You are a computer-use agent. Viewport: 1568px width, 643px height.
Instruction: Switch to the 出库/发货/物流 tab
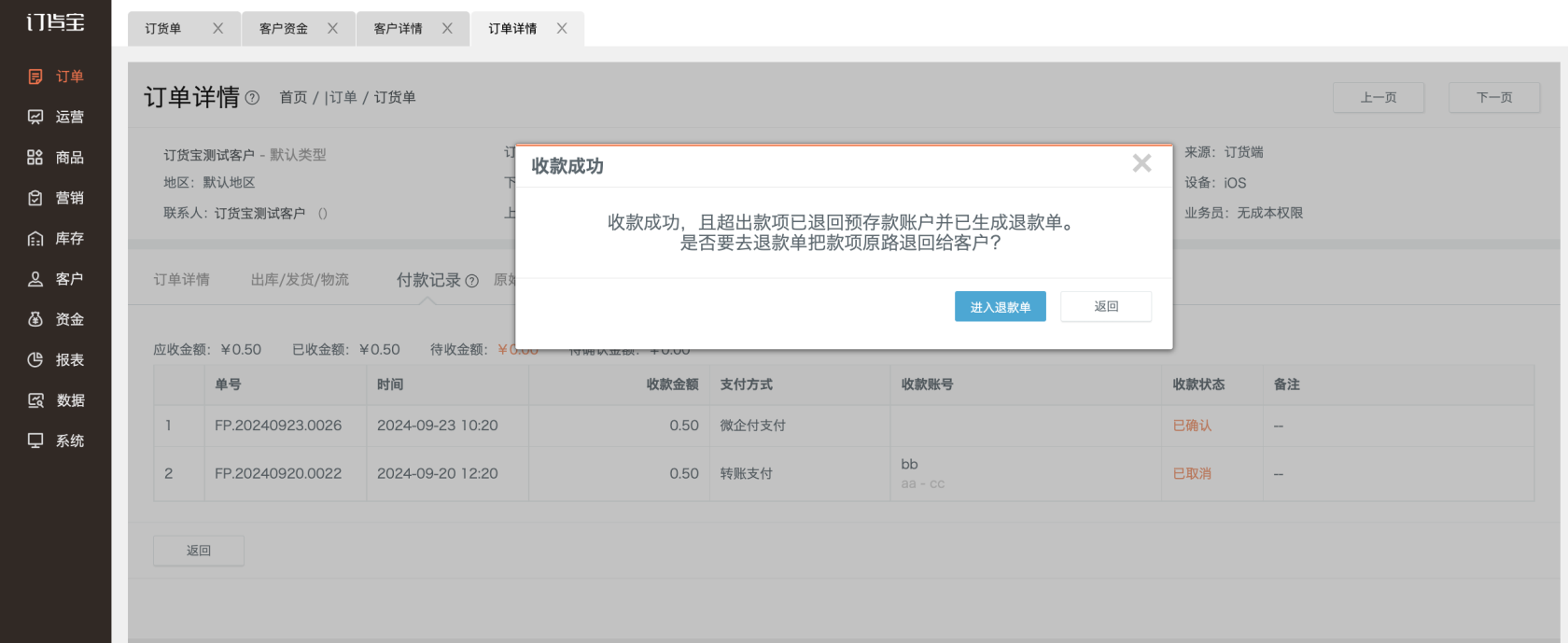coord(300,280)
